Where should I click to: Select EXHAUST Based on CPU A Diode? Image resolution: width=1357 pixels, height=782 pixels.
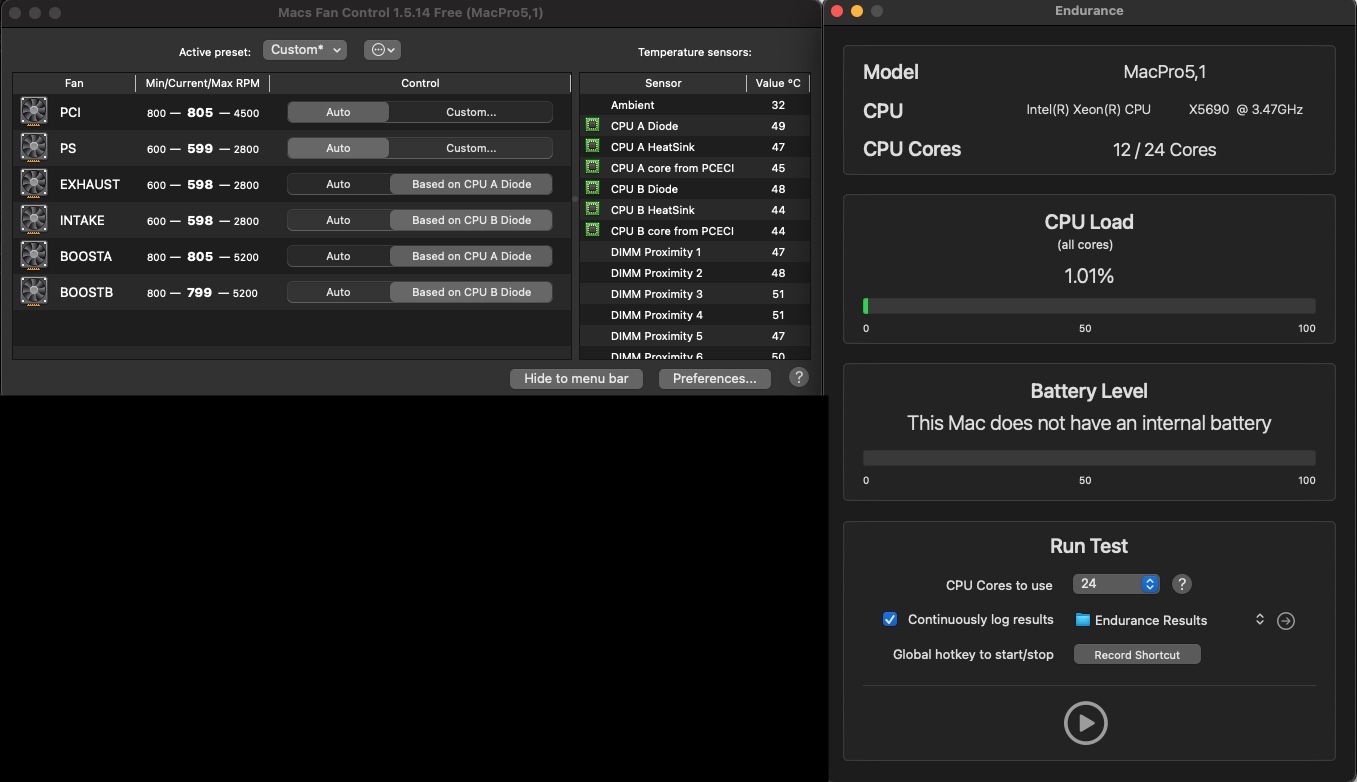coord(471,184)
